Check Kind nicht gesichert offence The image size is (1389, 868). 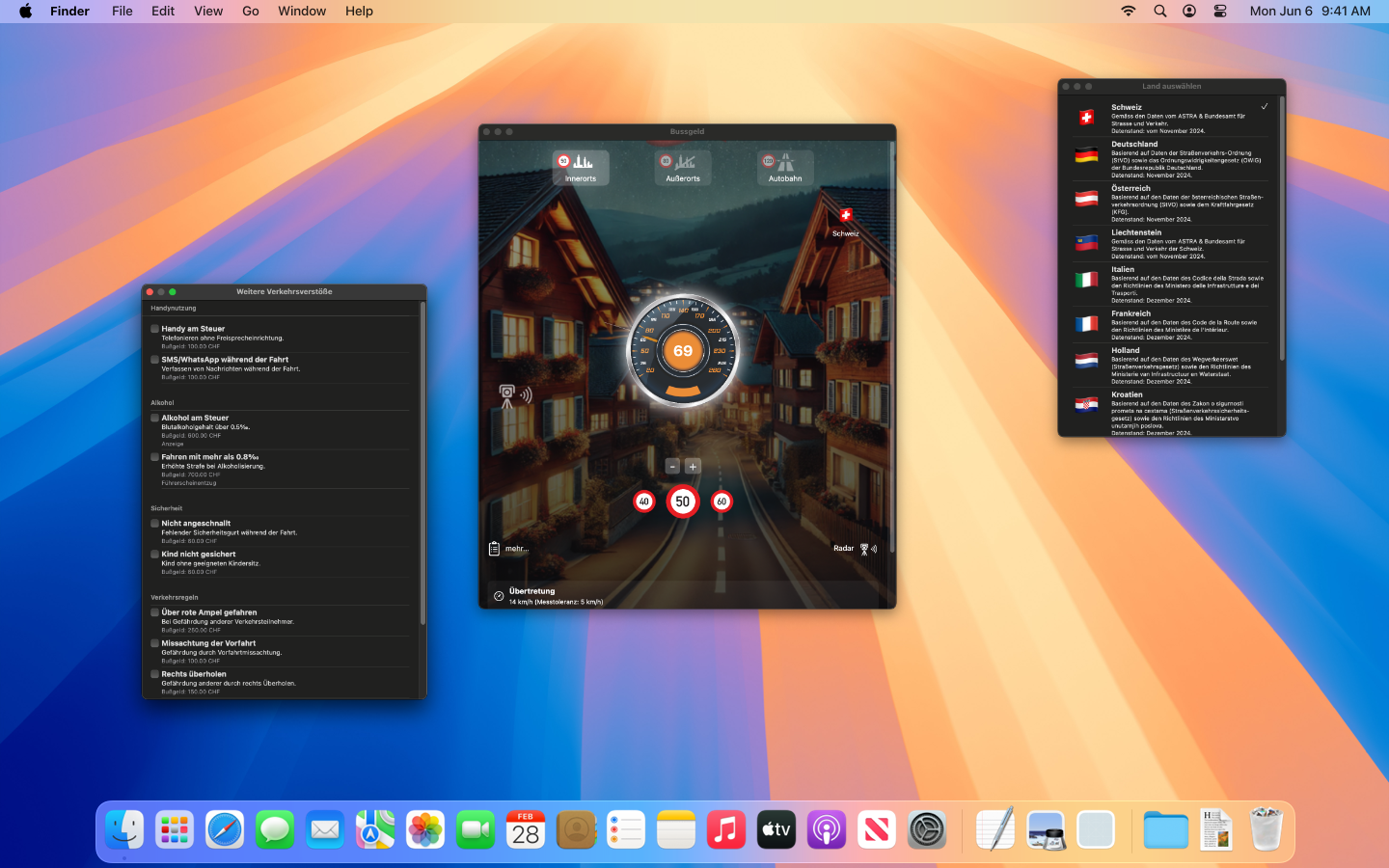coord(154,555)
